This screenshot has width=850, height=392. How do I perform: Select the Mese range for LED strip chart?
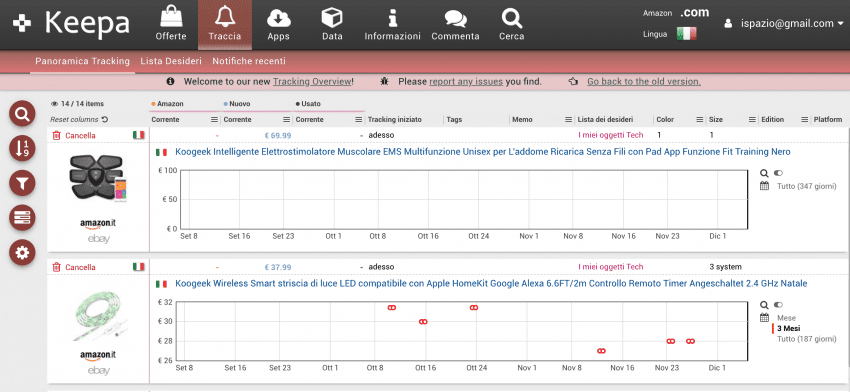(786, 318)
